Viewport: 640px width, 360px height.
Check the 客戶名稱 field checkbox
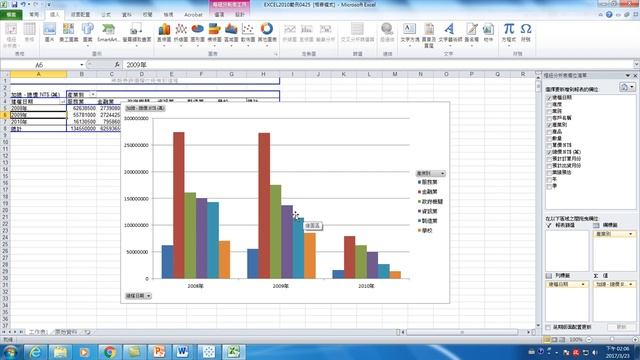[549, 118]
